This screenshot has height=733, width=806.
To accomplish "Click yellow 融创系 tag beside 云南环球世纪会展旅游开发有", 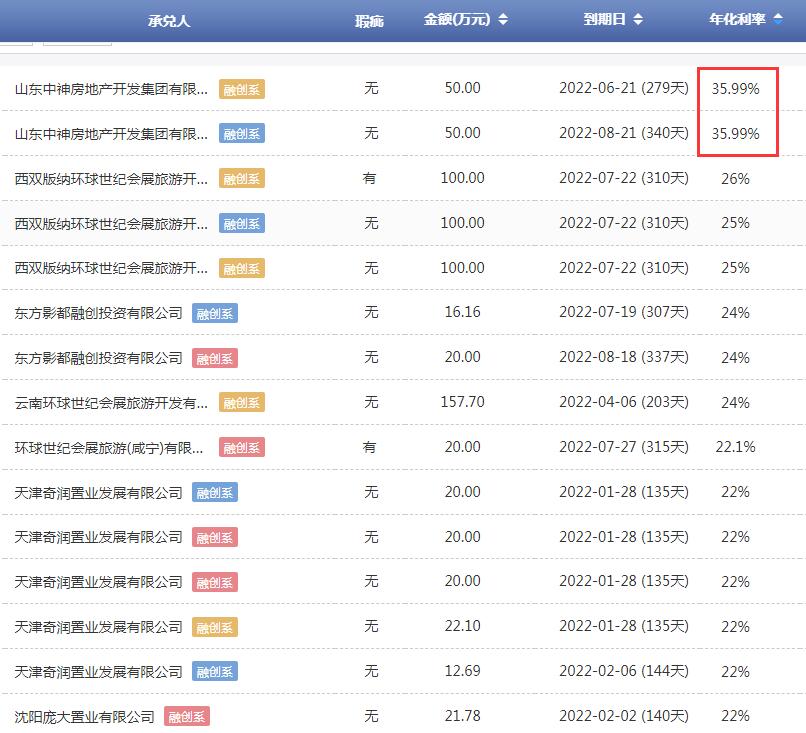I will tap(242, 402).
